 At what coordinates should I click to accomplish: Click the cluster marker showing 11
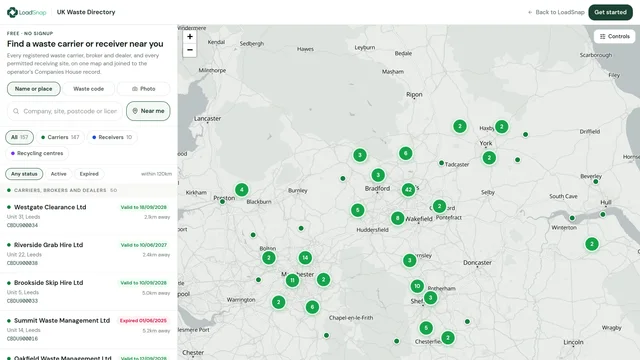pos(292,280)
